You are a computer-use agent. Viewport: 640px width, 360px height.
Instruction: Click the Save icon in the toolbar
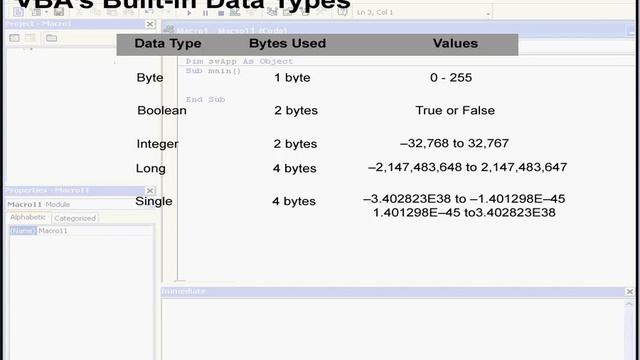click(x=59, y=12)
